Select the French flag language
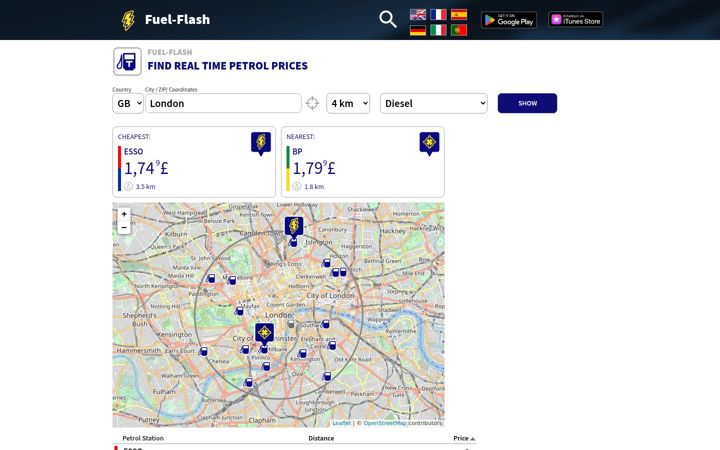This screenshot has height=450, width=720. coord(438,14)
